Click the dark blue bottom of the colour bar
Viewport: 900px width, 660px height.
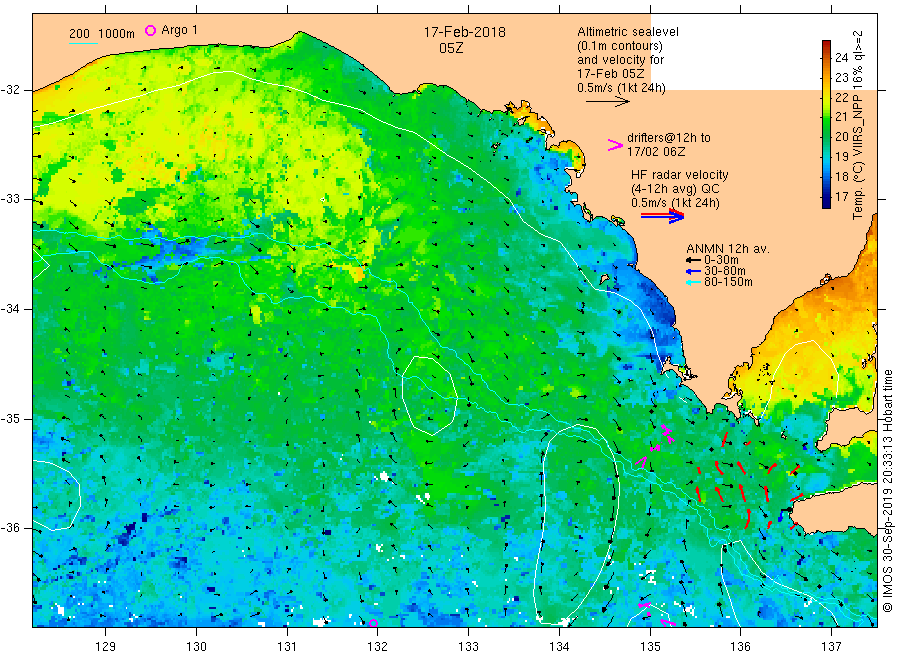(x=826, y=203)
